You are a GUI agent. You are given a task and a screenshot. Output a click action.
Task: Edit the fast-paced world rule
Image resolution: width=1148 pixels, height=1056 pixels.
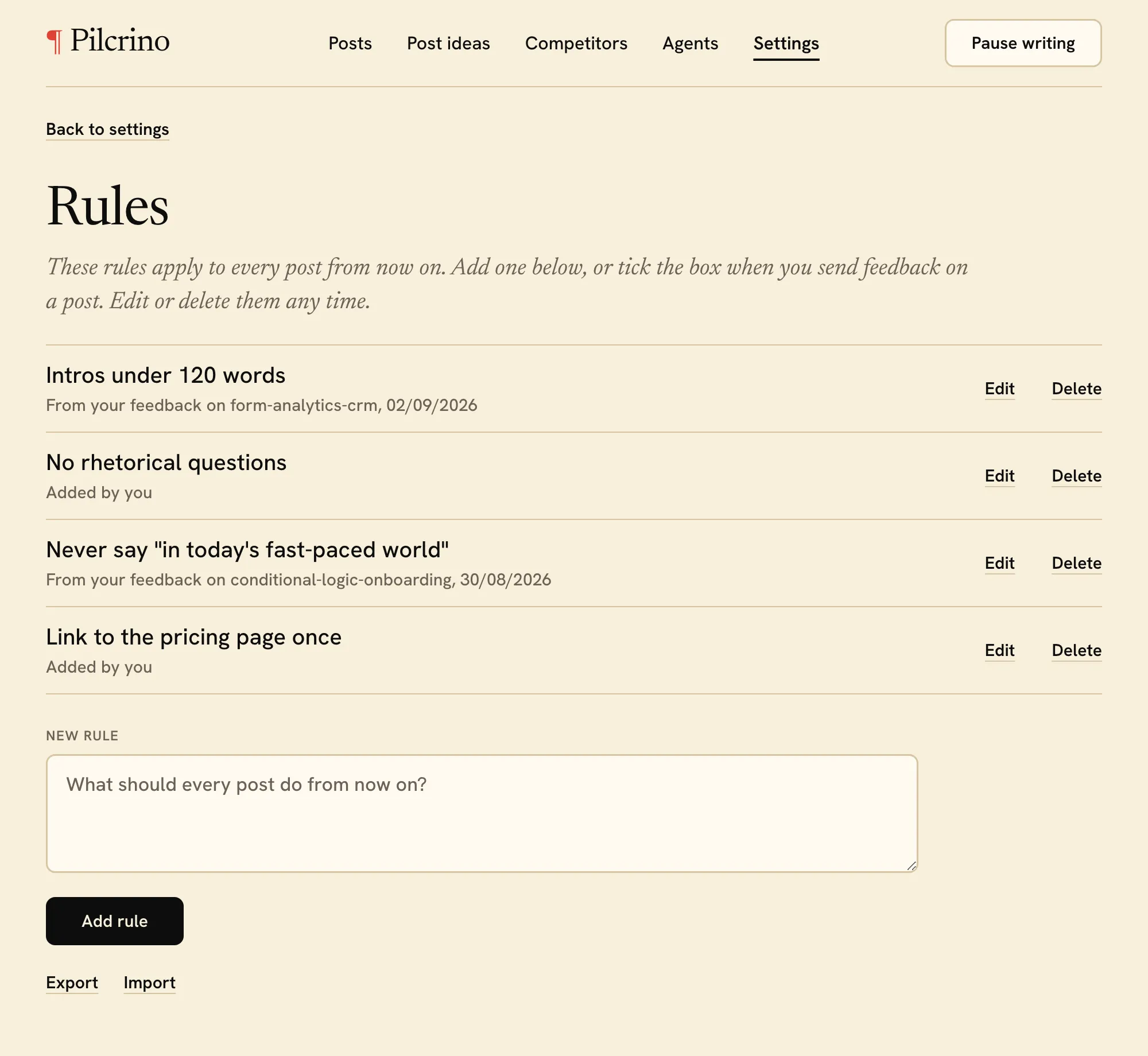(x=1000, y=563)
